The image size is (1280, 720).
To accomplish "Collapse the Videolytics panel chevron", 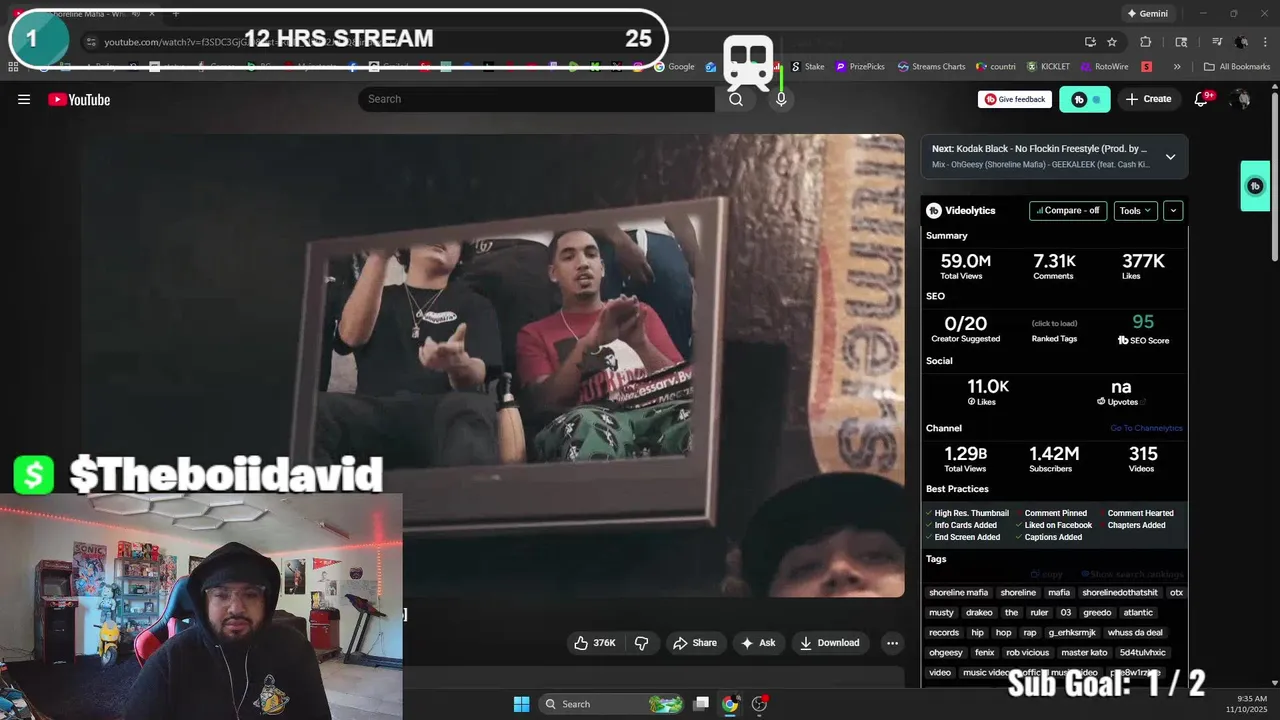I will click(x=1174, y=210).
